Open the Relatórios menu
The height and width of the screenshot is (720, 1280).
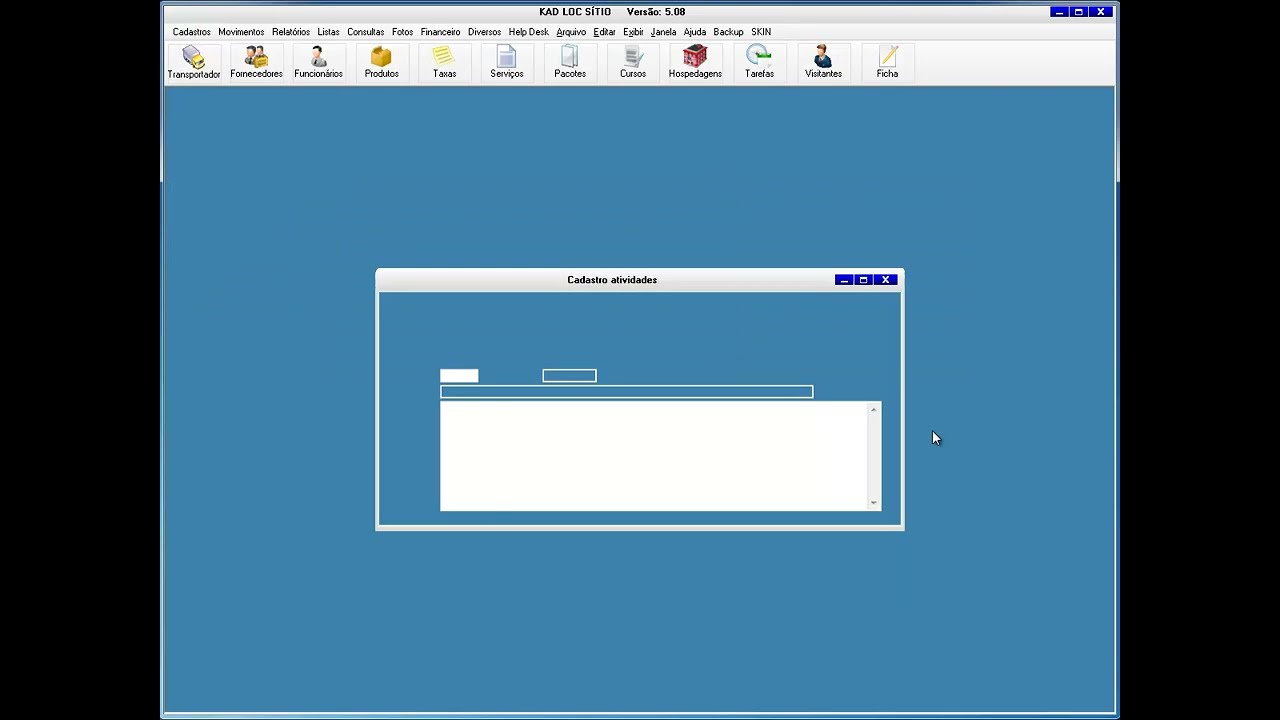[291, 32]
